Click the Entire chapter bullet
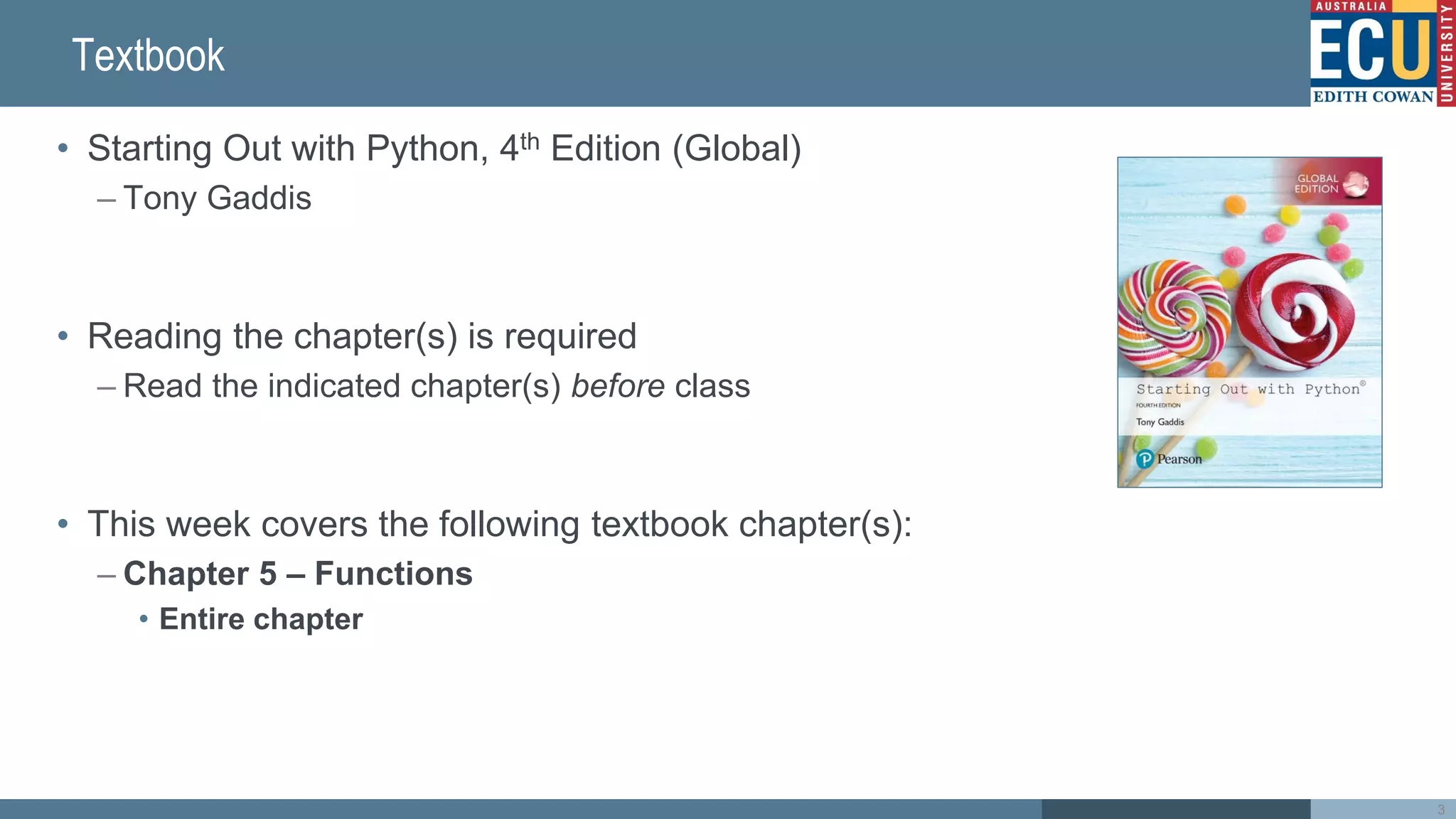This screenshot has height=819, width=1456. (261, 619)
